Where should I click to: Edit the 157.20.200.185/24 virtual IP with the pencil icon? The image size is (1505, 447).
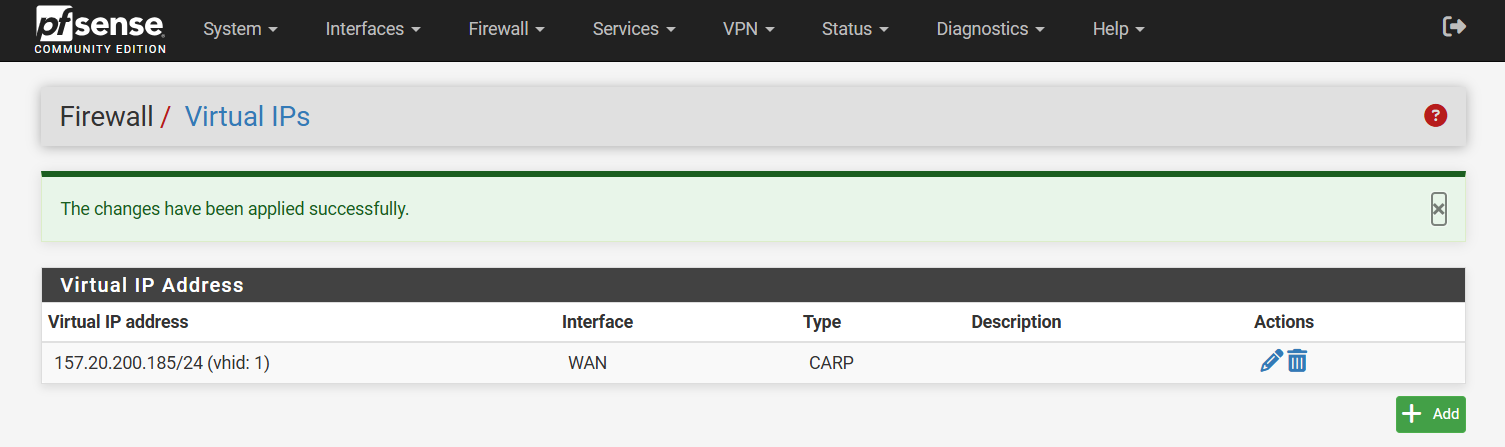tap(1271, 361)
